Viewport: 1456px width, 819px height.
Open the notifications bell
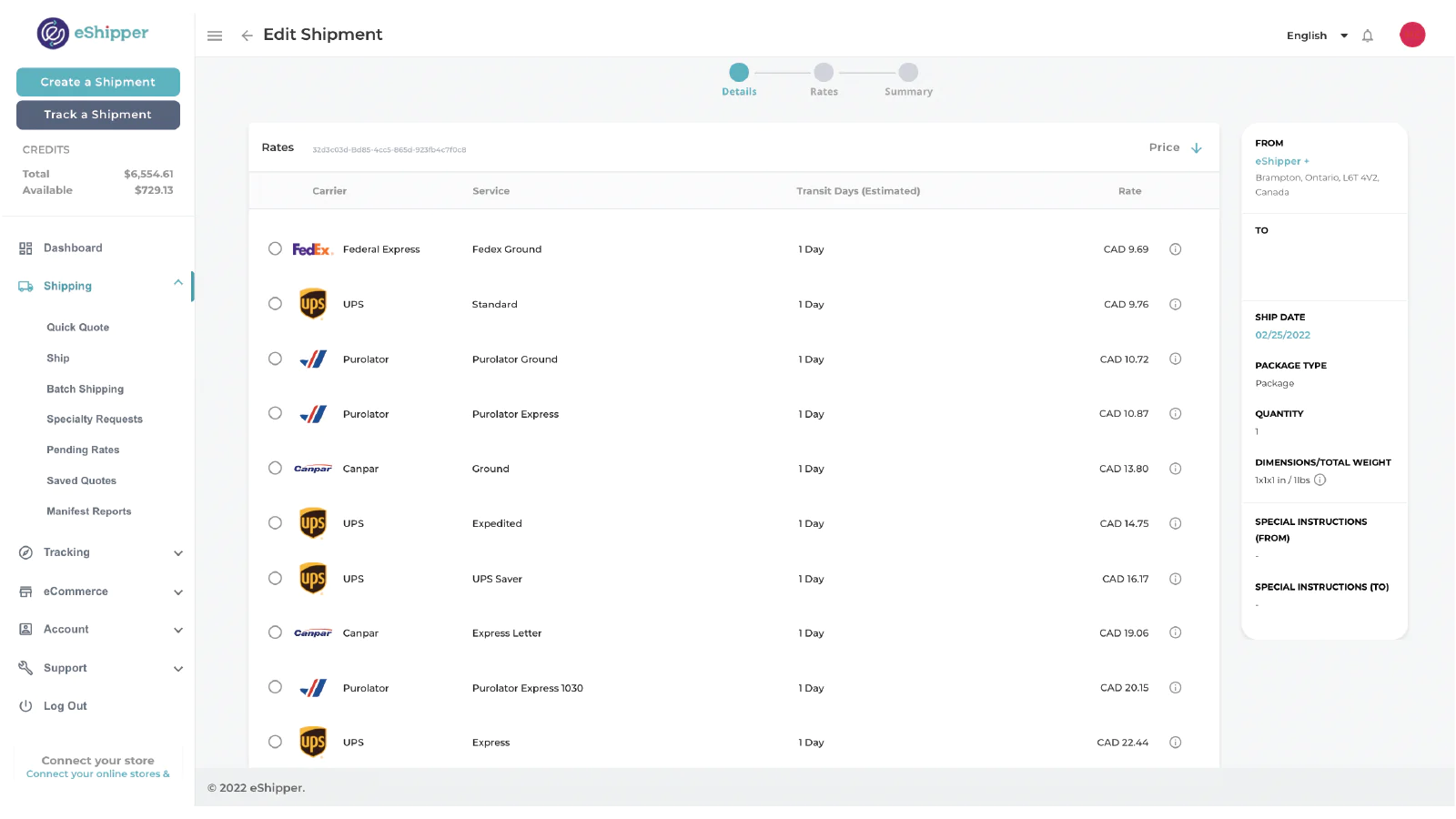[x=1367, y=35]
